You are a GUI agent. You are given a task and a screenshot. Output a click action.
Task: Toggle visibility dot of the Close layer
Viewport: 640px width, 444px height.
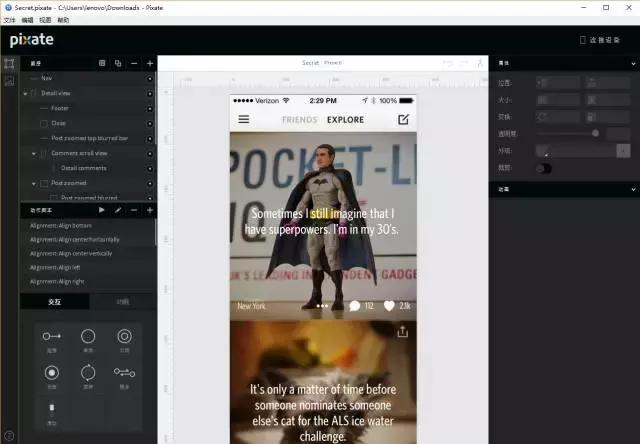point(150,123)
